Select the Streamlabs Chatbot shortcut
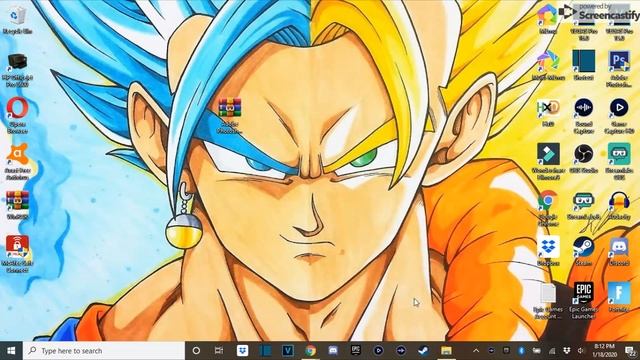The height and width of the screenshot is (360, 640). click(x=584, y=206)
